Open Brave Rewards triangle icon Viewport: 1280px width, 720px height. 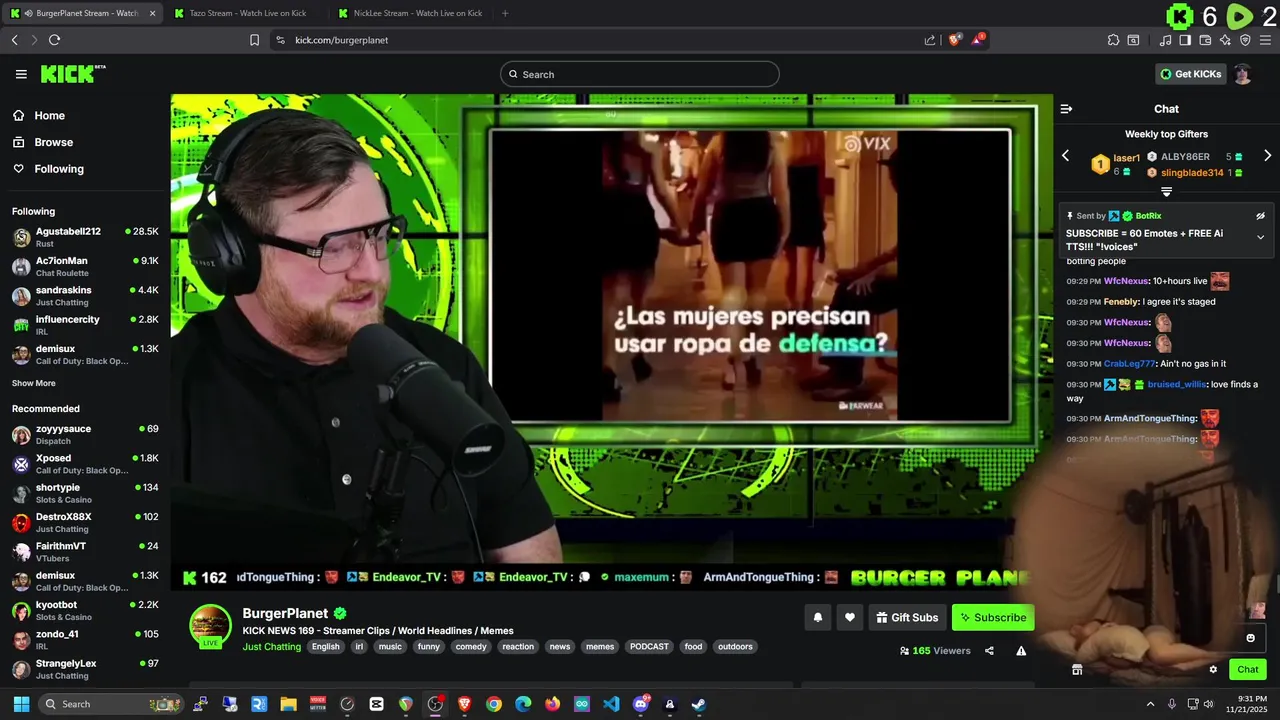[x=979, y=40]
